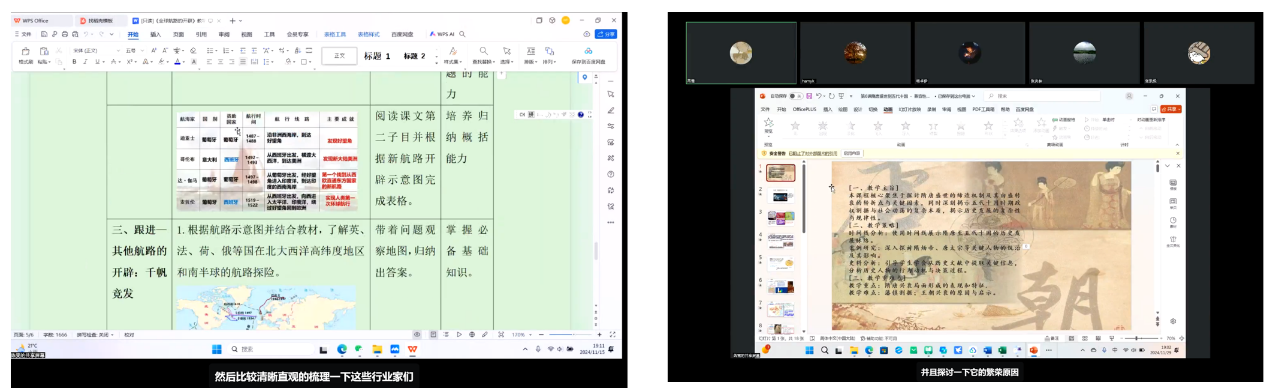
Task: Collapse the PowerPoint ribbon chevron
Action: (x=1177, y=145)
